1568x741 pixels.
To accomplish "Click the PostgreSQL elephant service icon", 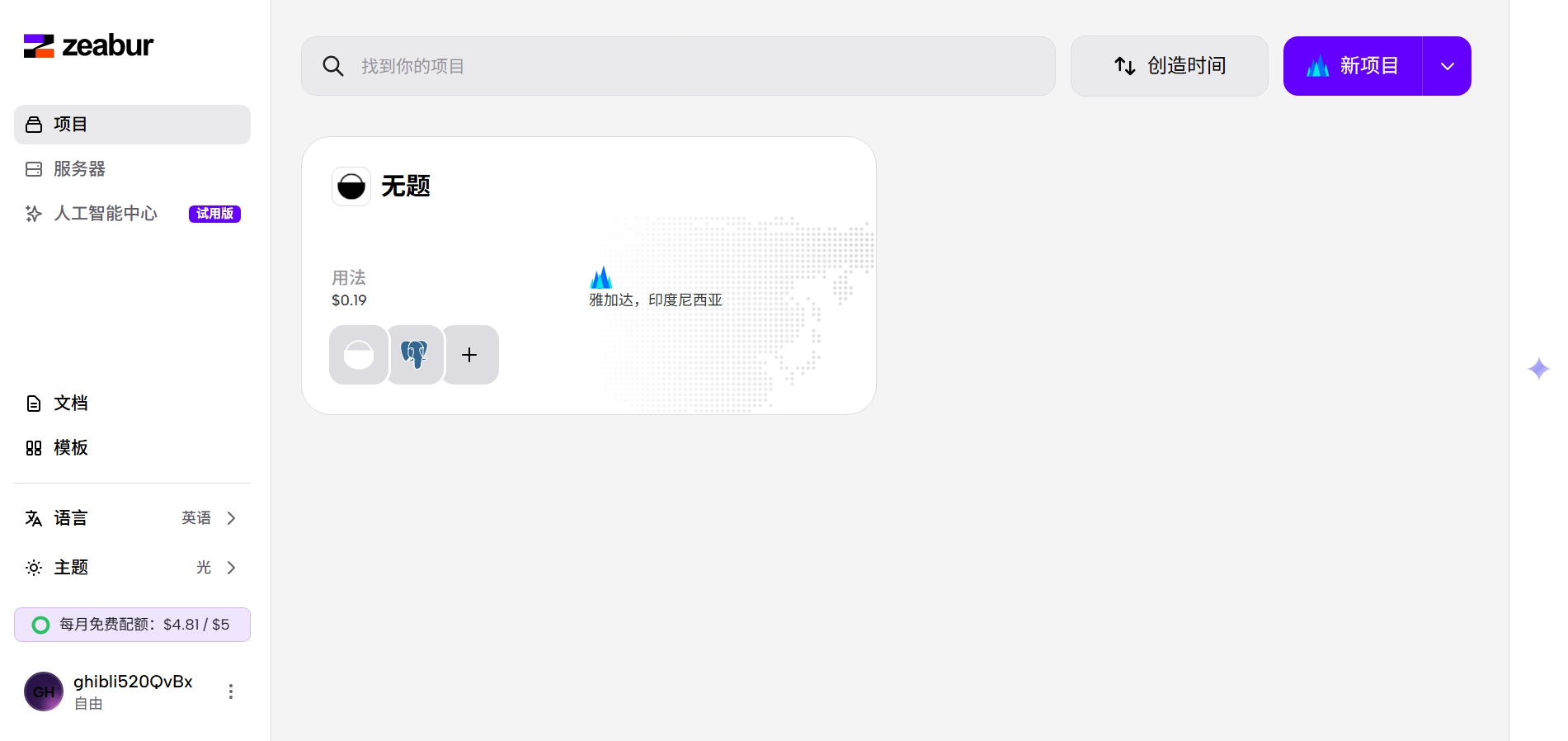I will [x=414, y=355].
